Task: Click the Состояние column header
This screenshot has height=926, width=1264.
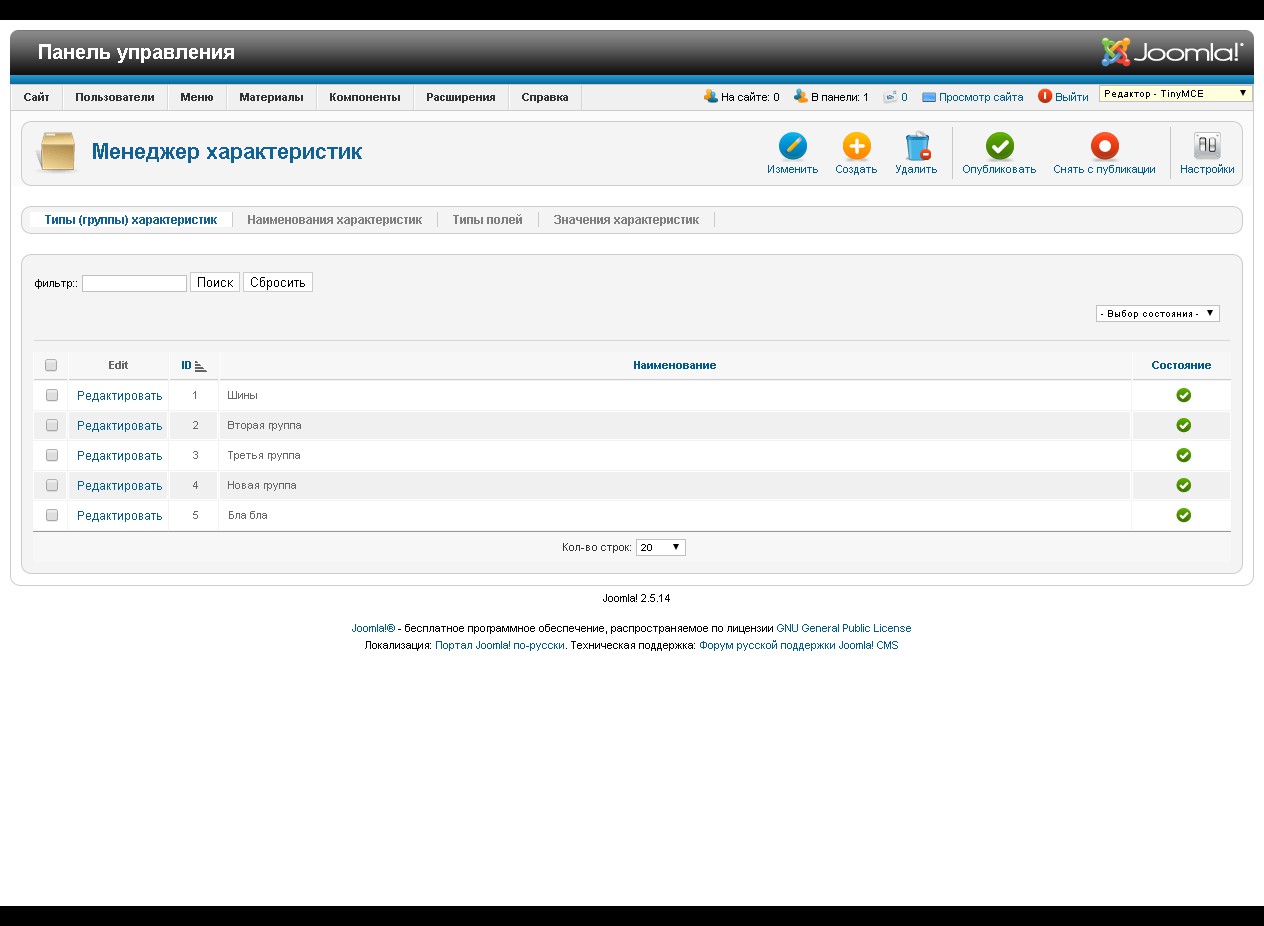Action: point(1181,366)
